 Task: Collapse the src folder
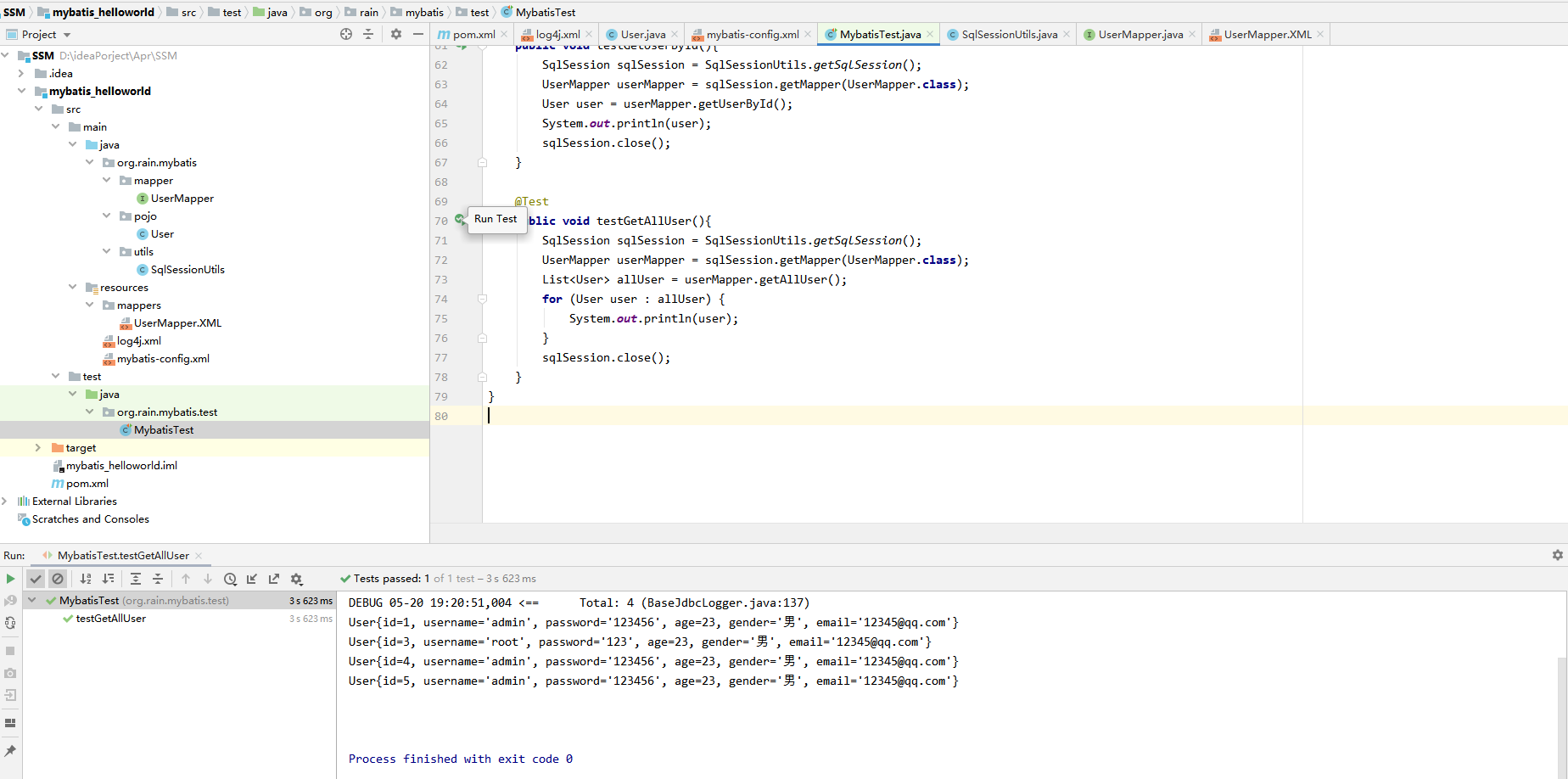point(38,109)
